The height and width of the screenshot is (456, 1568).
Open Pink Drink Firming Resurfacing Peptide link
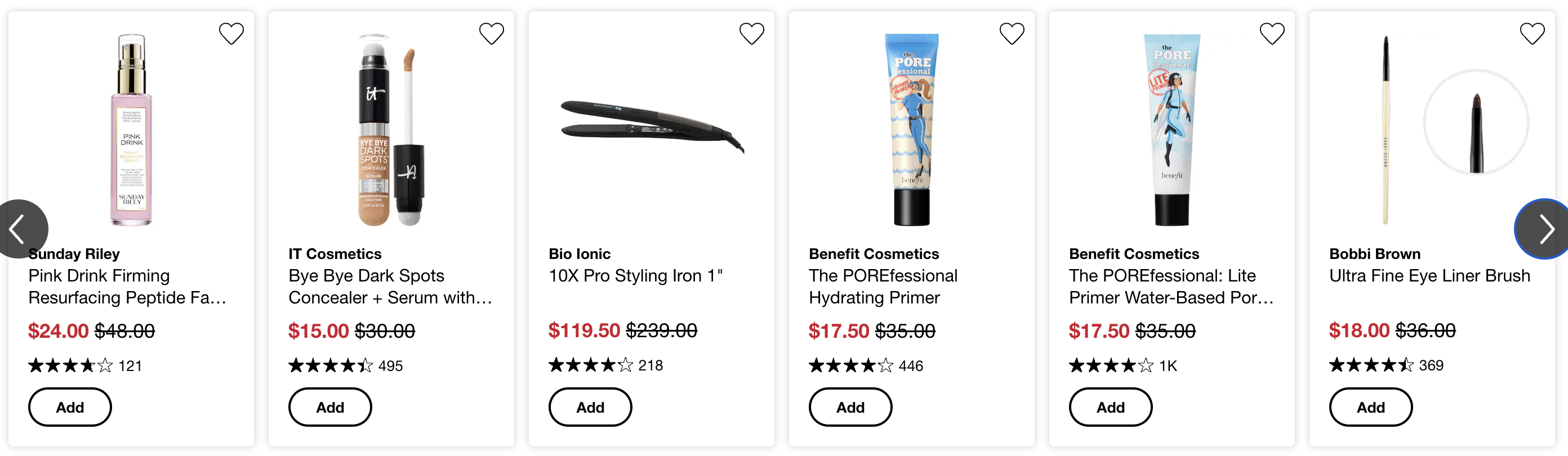pyautogui.click(x=127, y=287)
